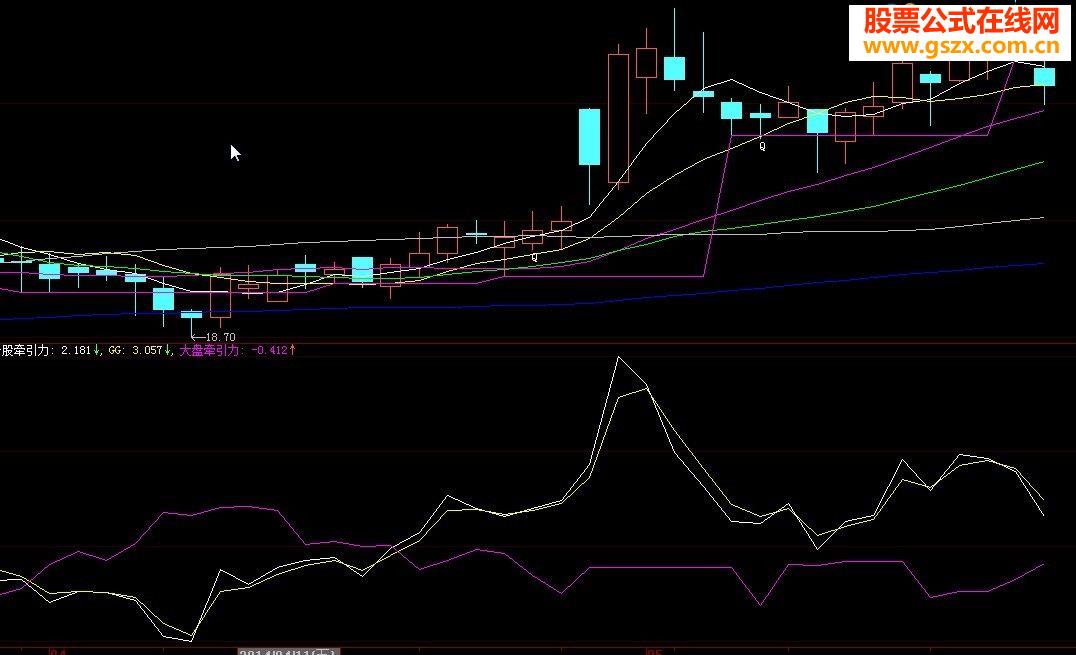Click the GG 3.057 indicator value

pyautogui.click(x=135, y=350)
